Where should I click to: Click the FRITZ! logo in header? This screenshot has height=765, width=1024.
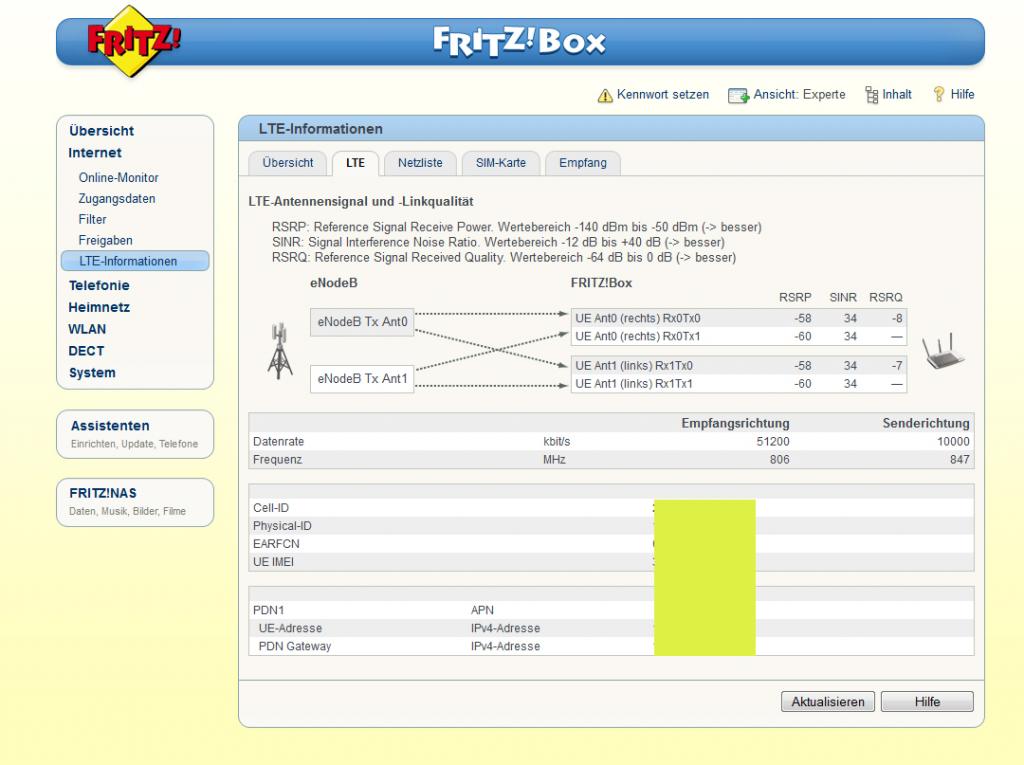[x=122, y=42]
